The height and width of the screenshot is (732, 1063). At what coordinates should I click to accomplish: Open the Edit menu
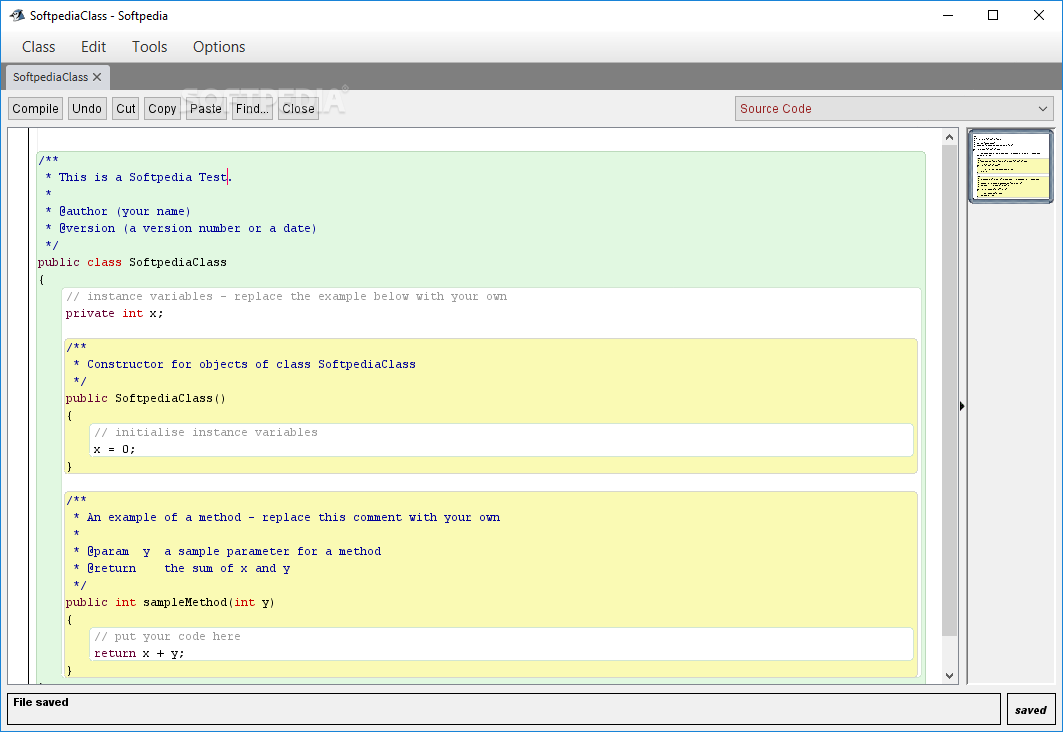[94, 47]
